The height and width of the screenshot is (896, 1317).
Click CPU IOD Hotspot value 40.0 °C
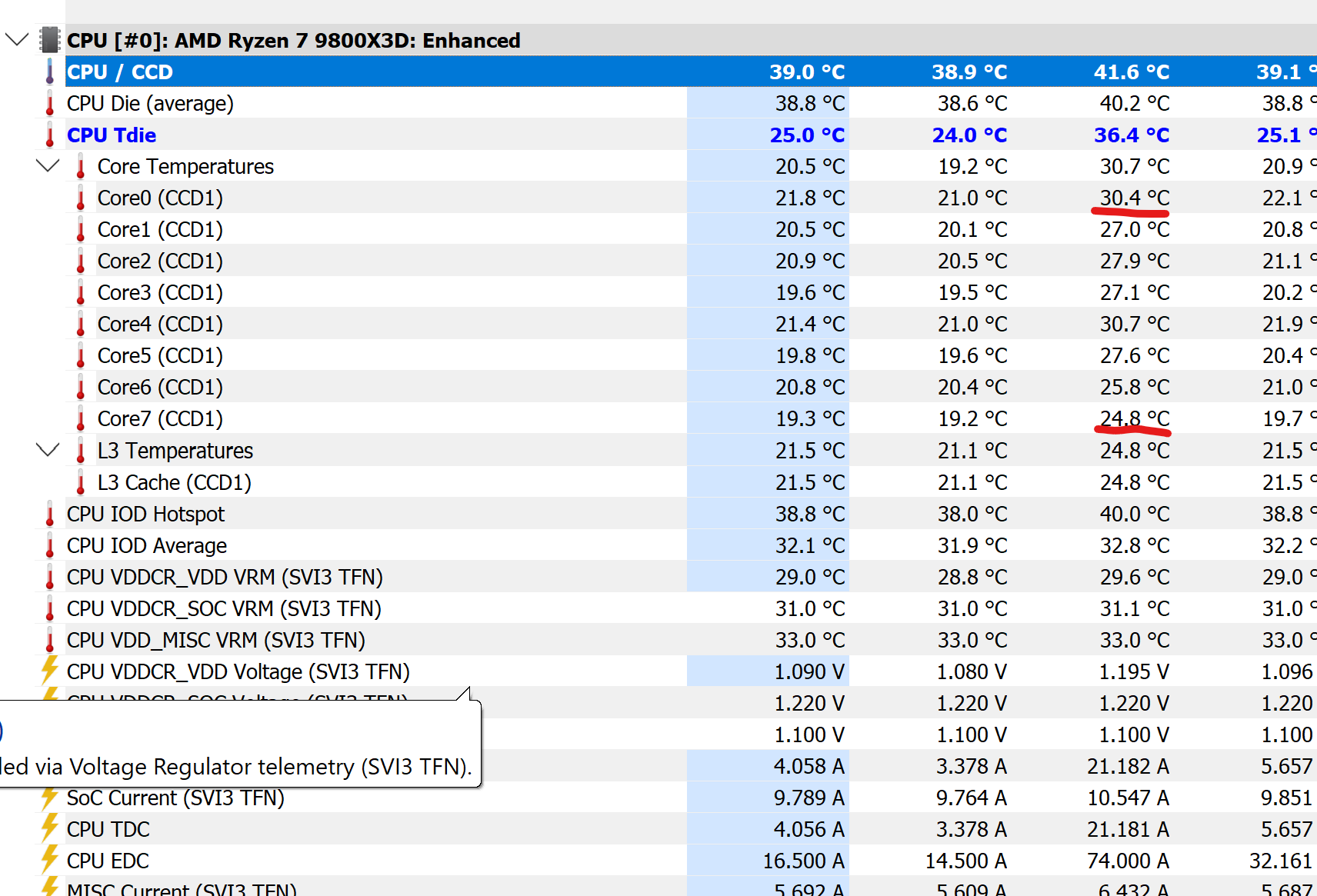(x=1135, y=514)
